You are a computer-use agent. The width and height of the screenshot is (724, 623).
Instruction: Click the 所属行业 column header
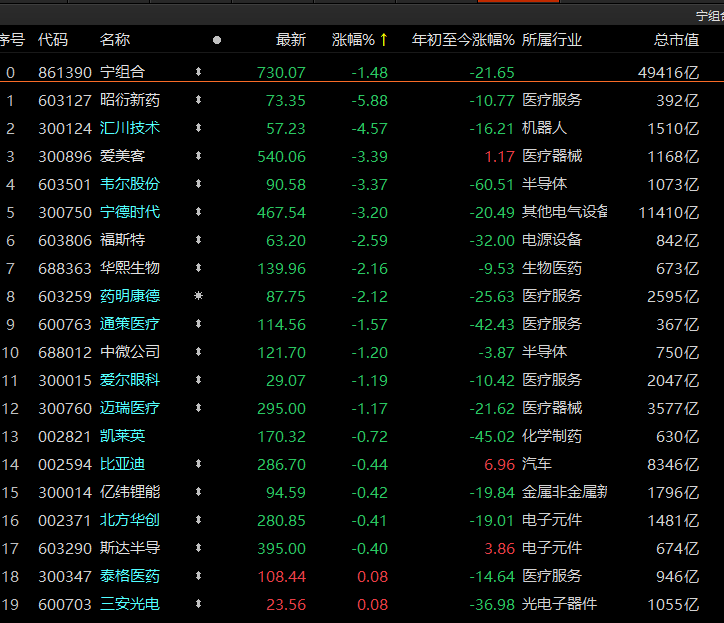click(552, 40)
